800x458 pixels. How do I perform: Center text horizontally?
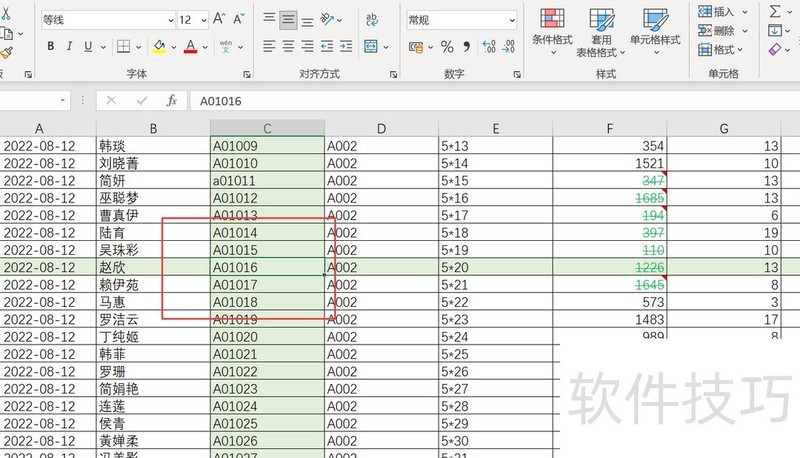click(x=288, y=46)
